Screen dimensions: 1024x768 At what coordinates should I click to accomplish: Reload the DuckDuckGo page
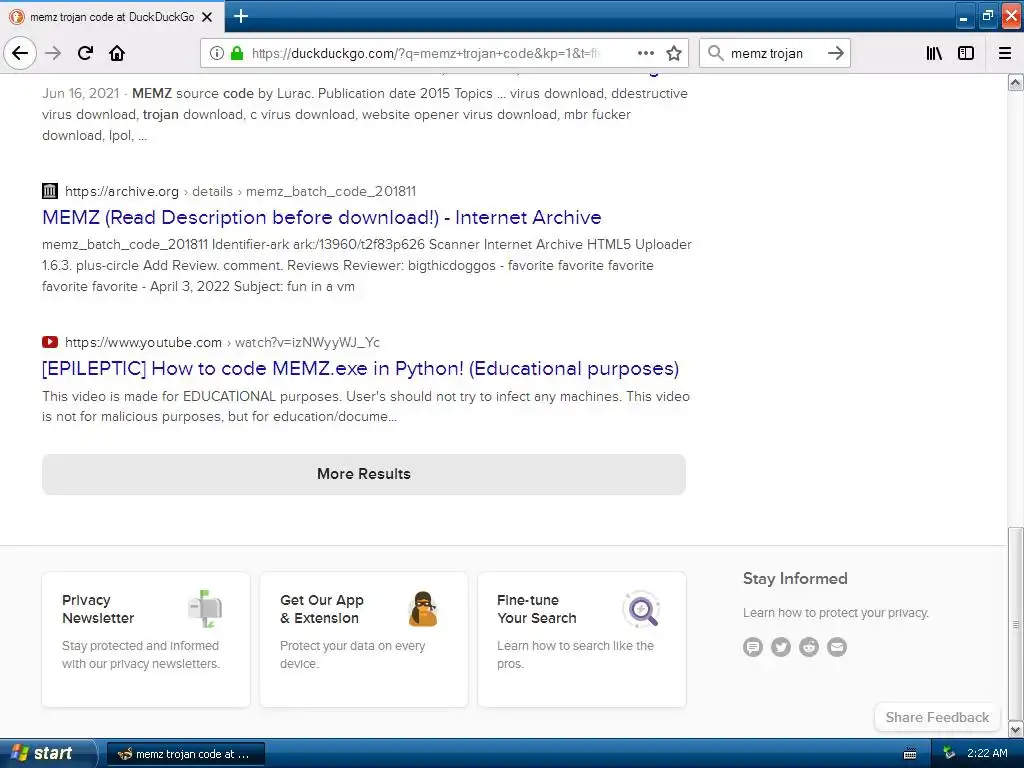point(85,53)
